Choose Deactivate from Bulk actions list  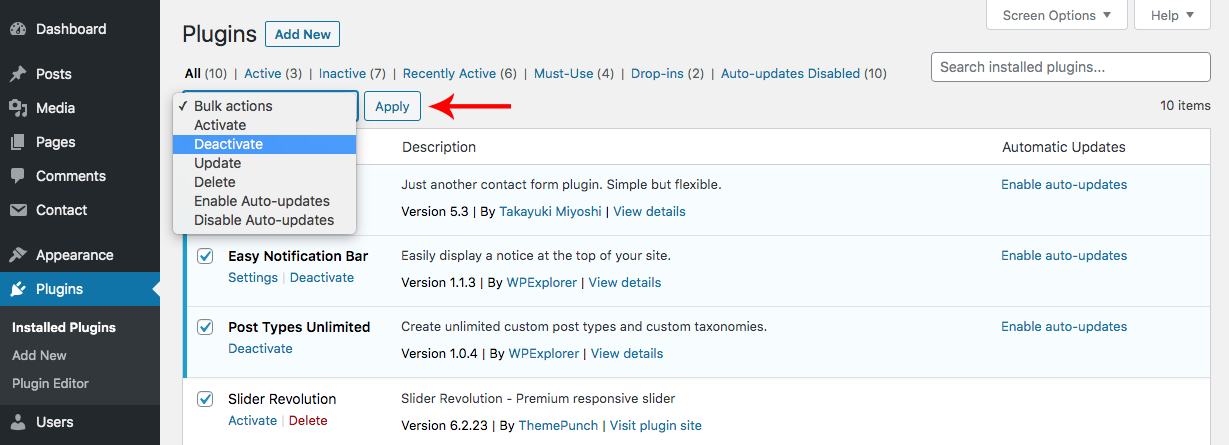coord(228,144)
